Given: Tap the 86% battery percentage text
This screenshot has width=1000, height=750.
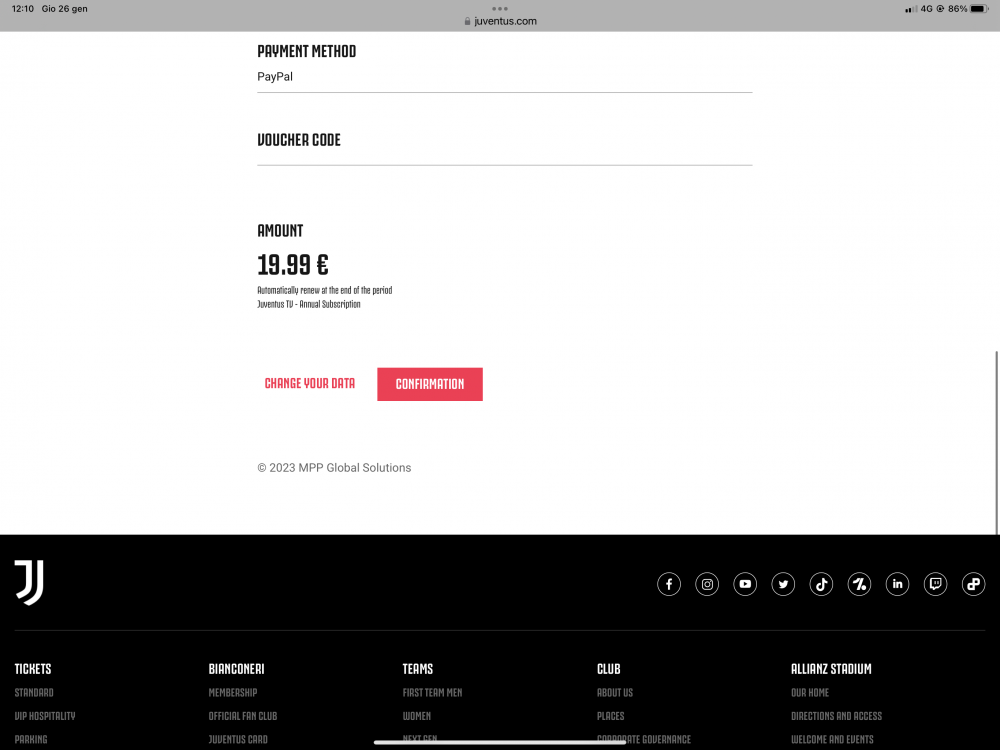Looking at the screenshot, I should point(957,9).
